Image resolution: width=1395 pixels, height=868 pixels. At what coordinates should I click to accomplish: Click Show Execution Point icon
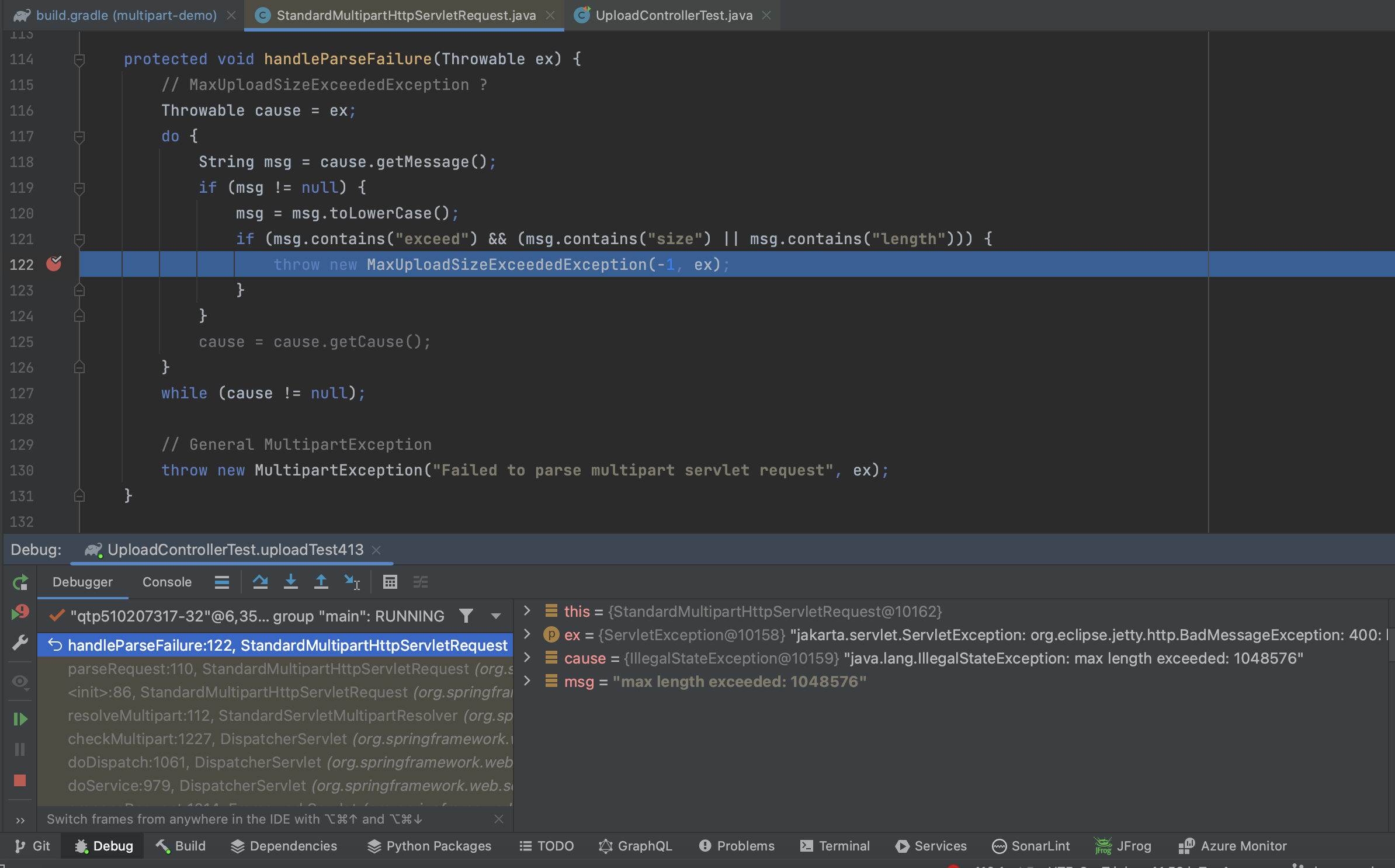[x=222, y=582]
